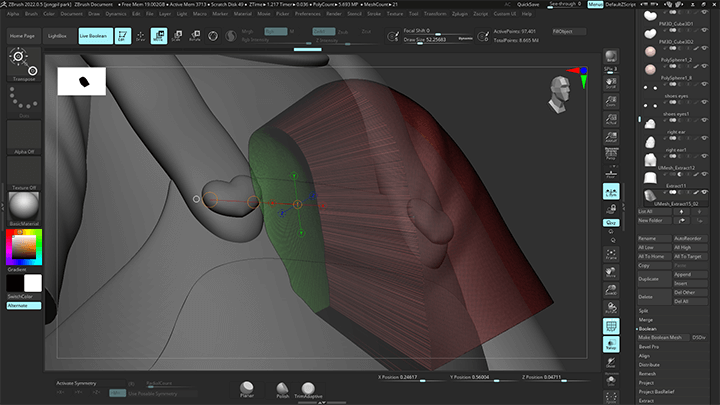Click the Gizmo 3D sphere icon
This screenshot has width=720, height=405.
click(x=213, y=36)
